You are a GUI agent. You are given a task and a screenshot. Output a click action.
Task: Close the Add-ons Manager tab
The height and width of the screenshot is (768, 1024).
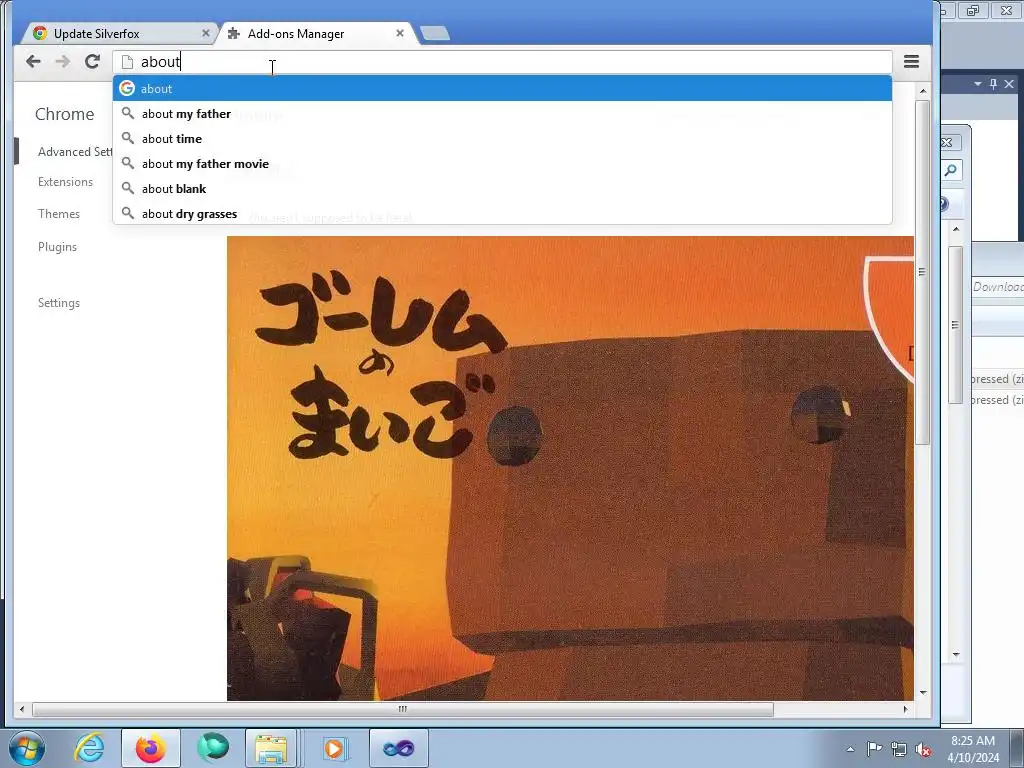point(400,33)
